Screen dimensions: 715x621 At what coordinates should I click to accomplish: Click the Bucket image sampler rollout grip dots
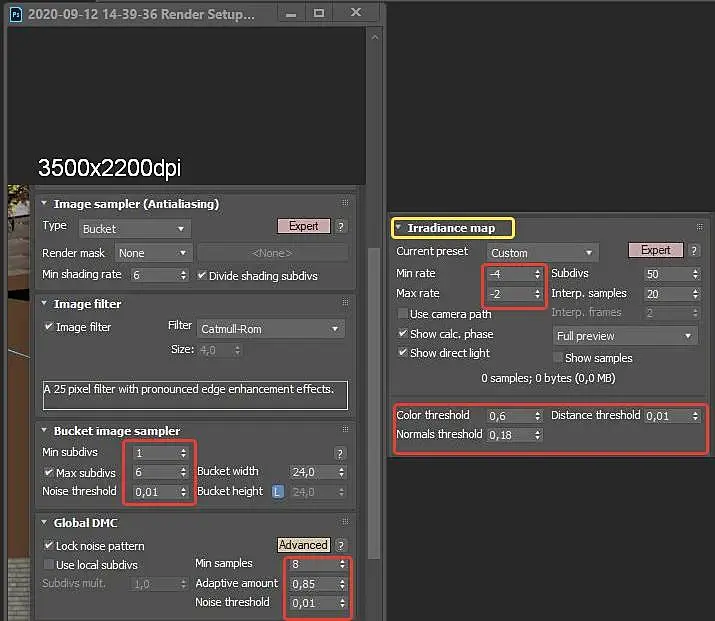(345, 429)
